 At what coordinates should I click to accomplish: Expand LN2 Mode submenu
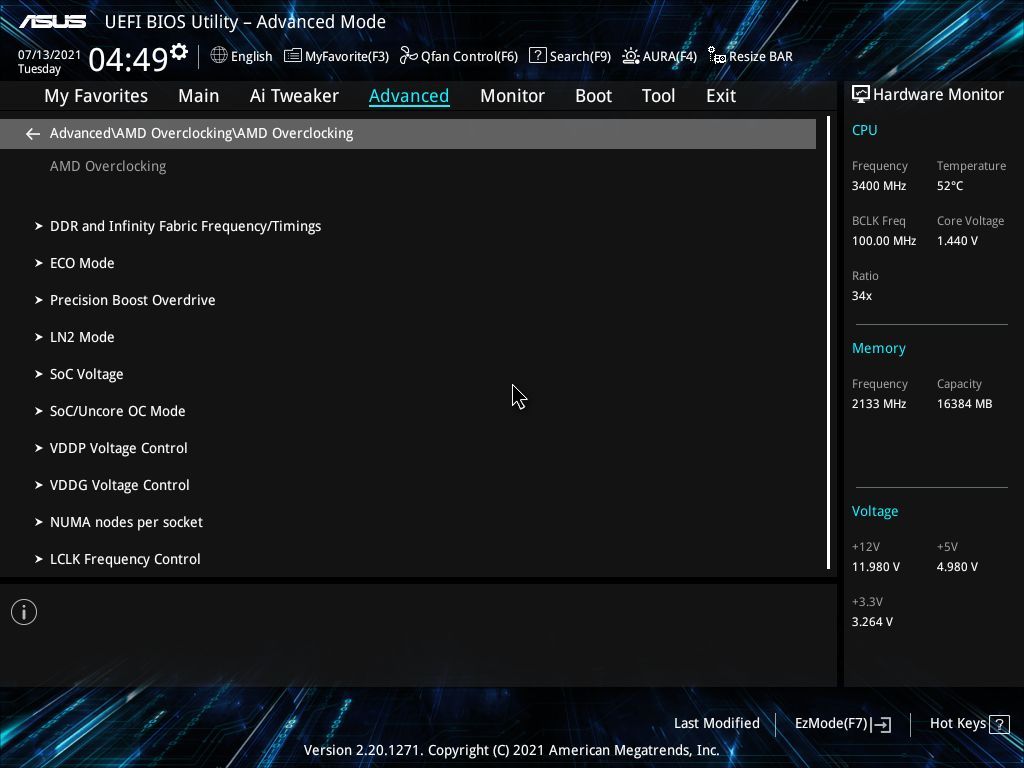(82, 337)
